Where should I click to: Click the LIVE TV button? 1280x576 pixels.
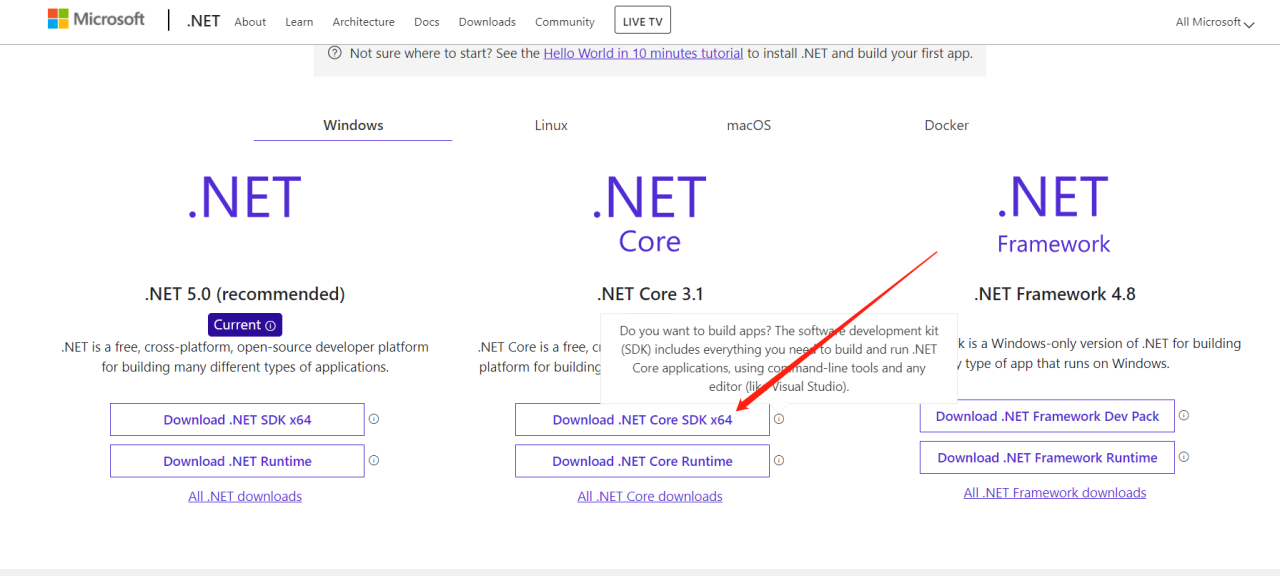coord(642,18)
